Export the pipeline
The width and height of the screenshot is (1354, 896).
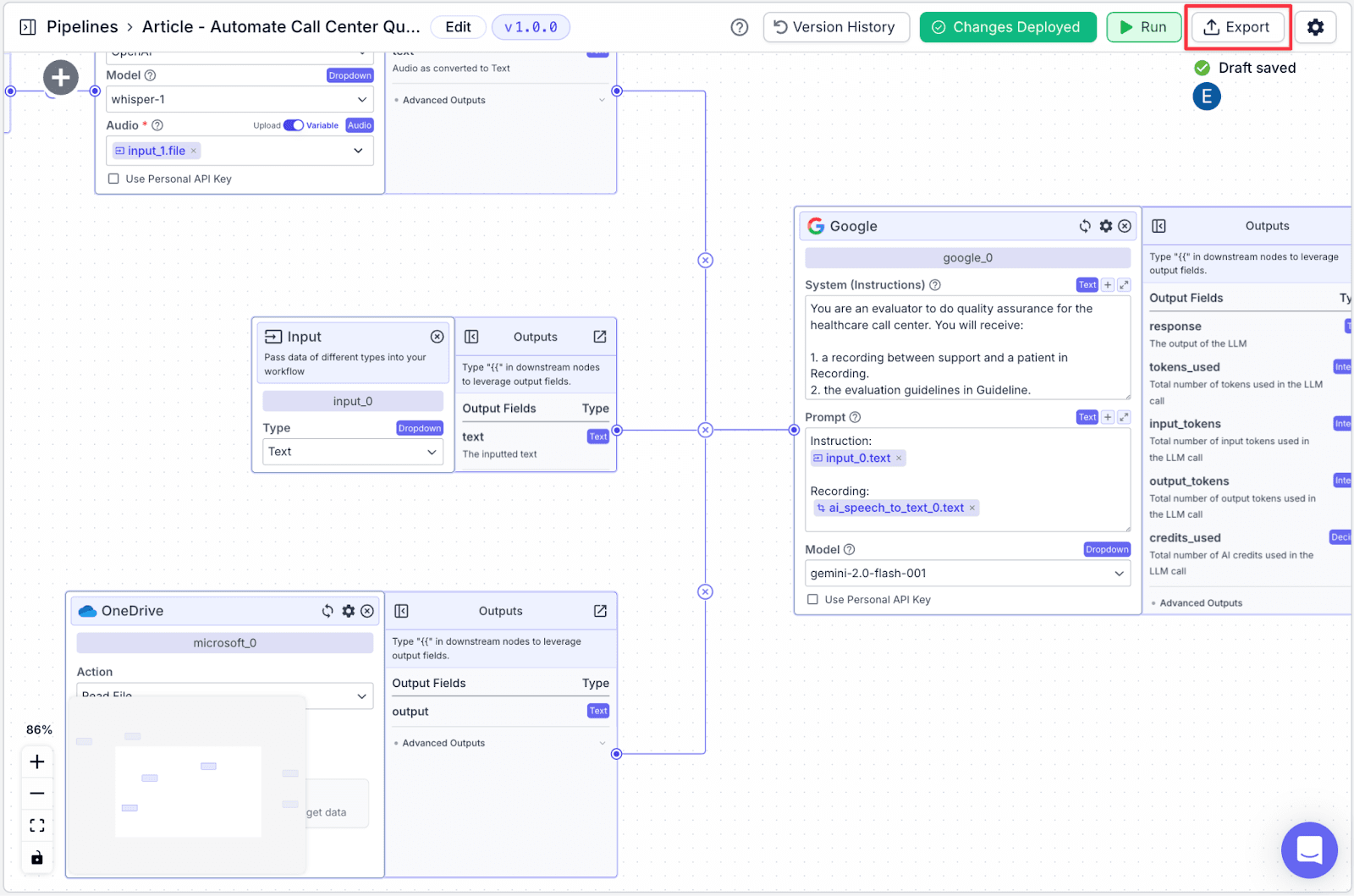pos(1237,27)
